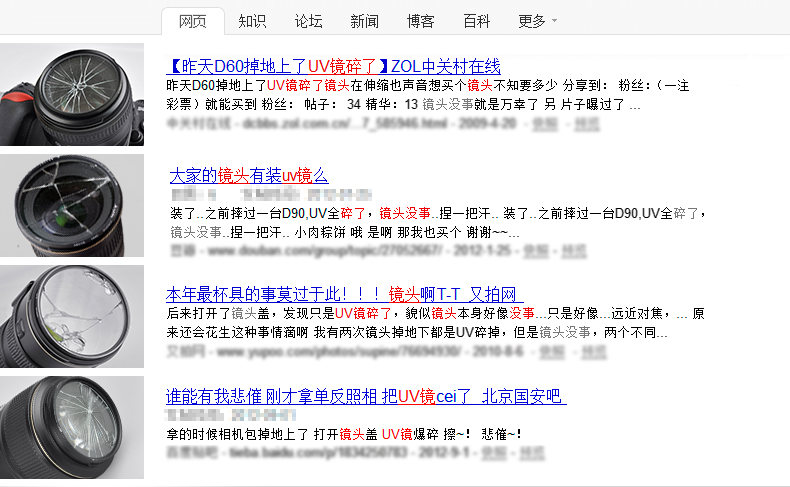
Task: View second thumbnail of cracked lens filter
Action: [72, 205]
